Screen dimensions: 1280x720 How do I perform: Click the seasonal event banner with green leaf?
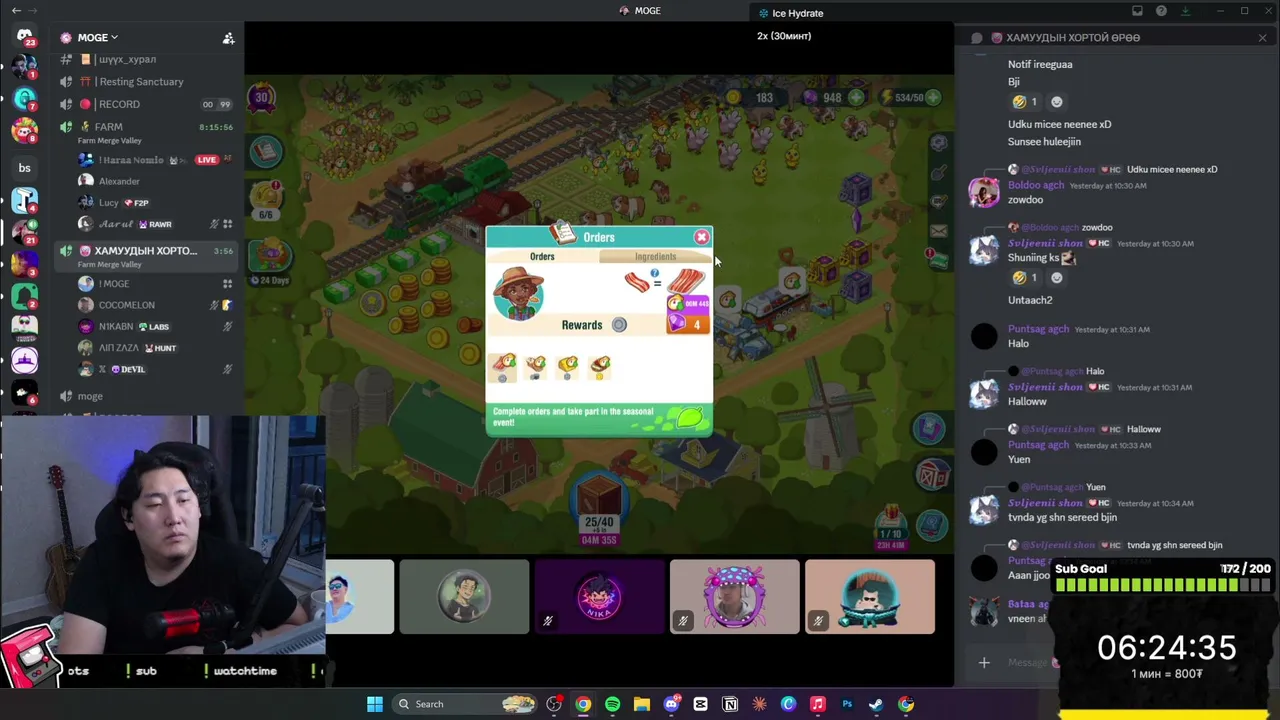(x=599, y=417)
